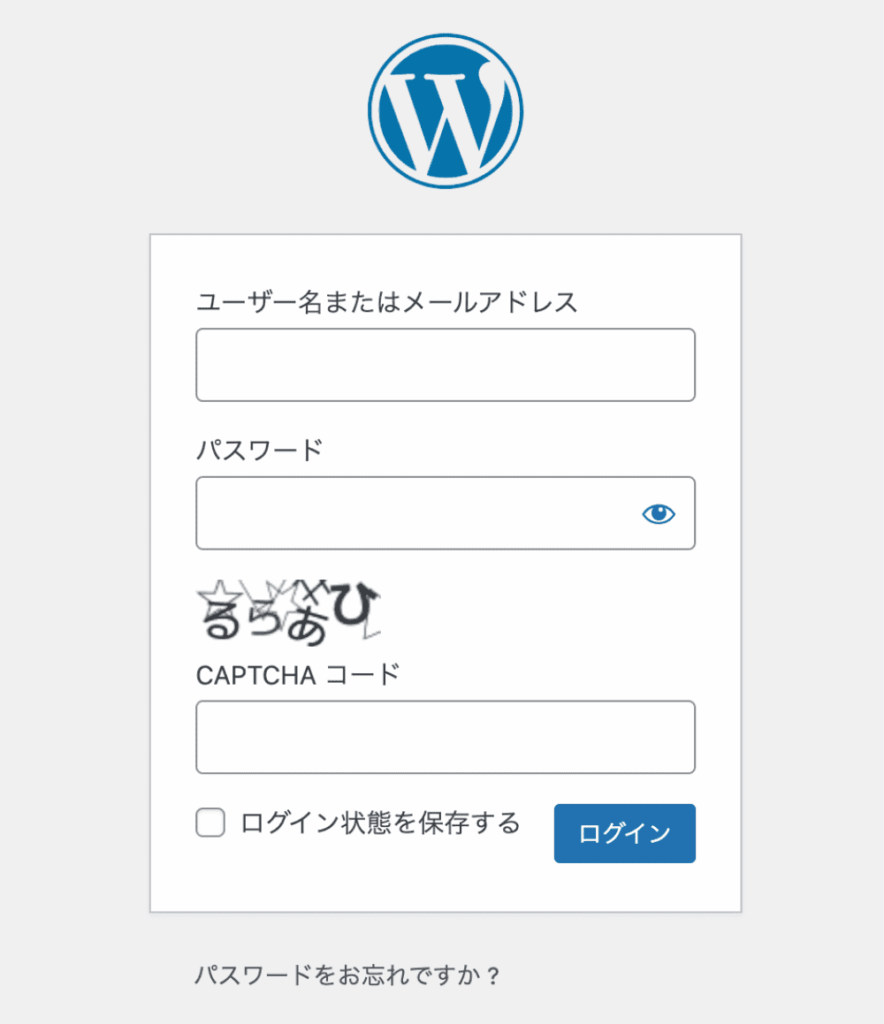Open the パスワードをお忘れですか？ link
The height and width of the screenshot is (1024, 884).
pyautogui.click(x=347, y=975)
